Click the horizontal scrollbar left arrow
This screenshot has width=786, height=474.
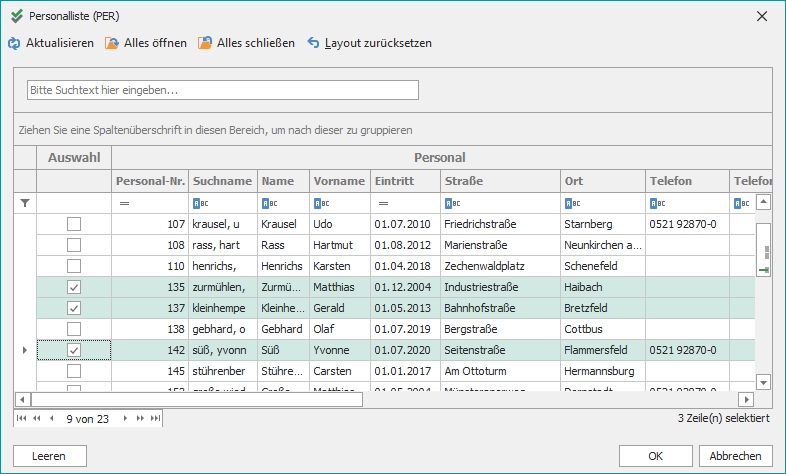22,399
